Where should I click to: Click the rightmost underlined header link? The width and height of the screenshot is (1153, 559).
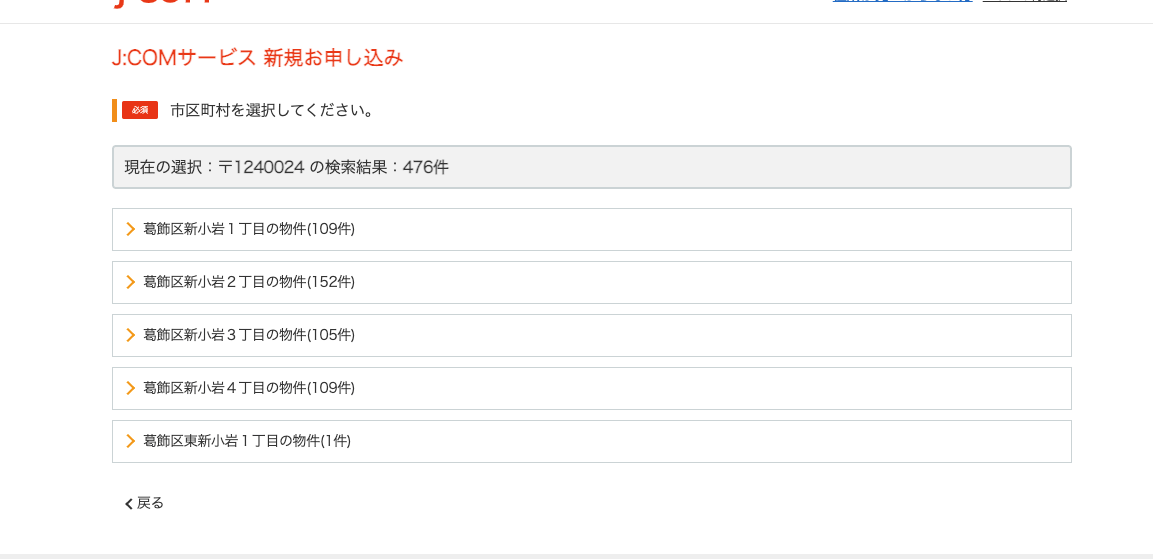[x=1024, y=2]
